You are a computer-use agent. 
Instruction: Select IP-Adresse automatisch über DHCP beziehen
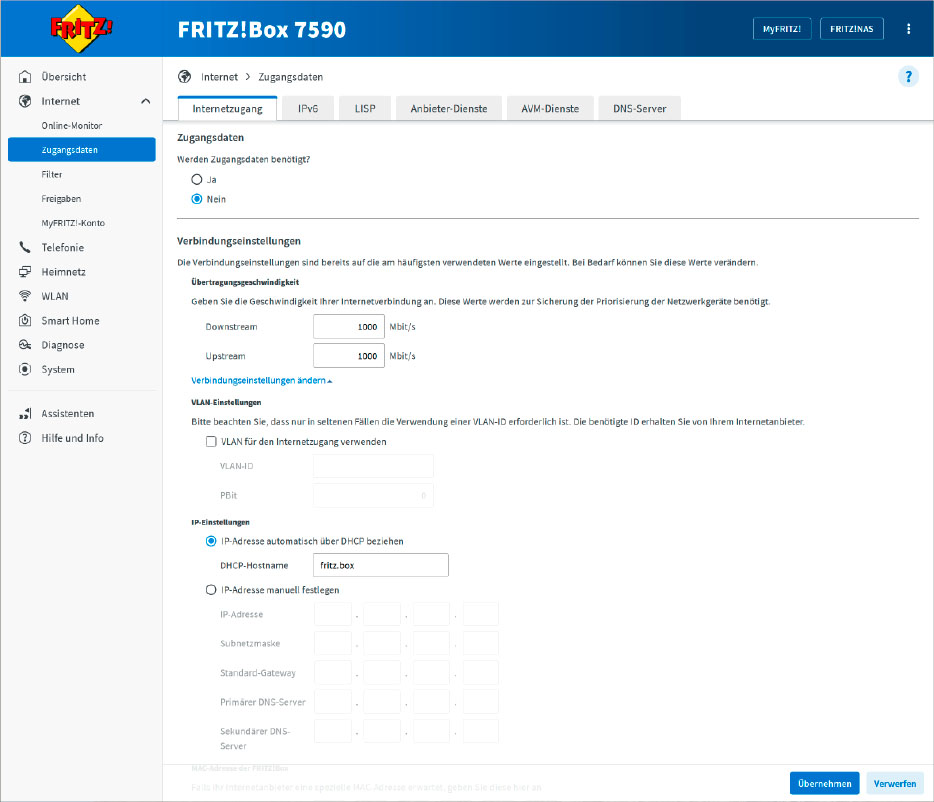211,541
